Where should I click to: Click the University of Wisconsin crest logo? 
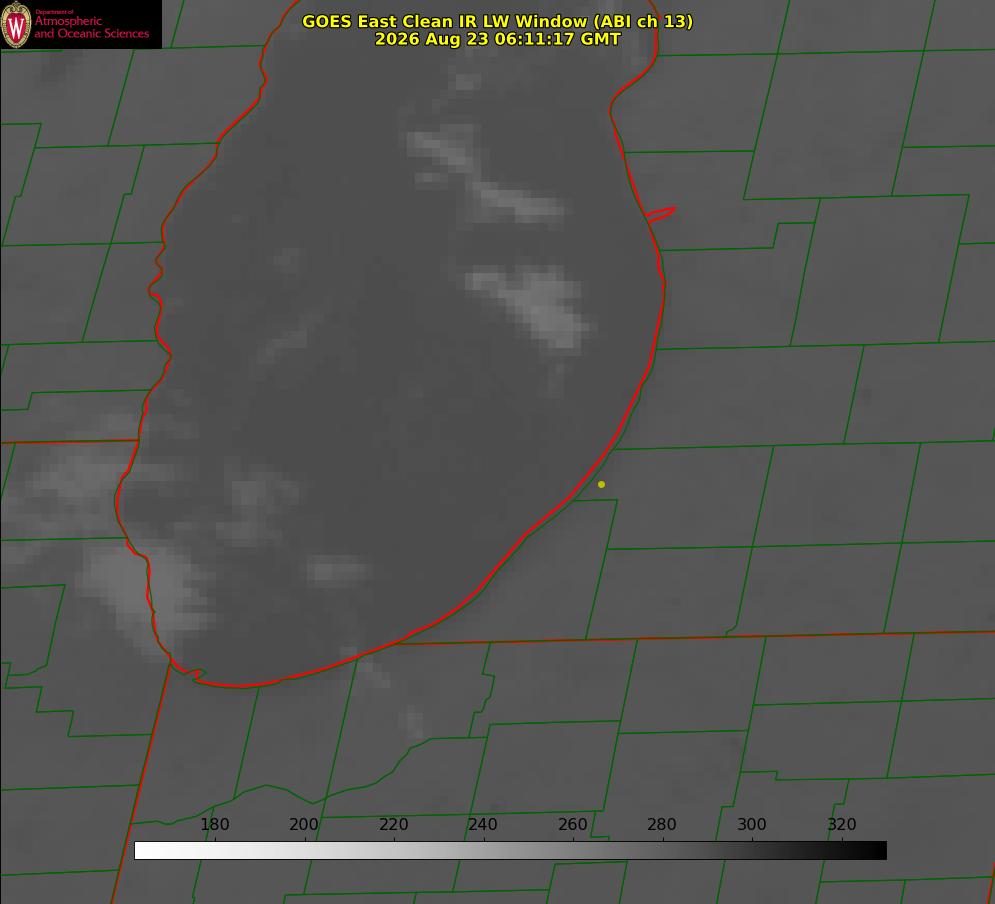[16, 24]
